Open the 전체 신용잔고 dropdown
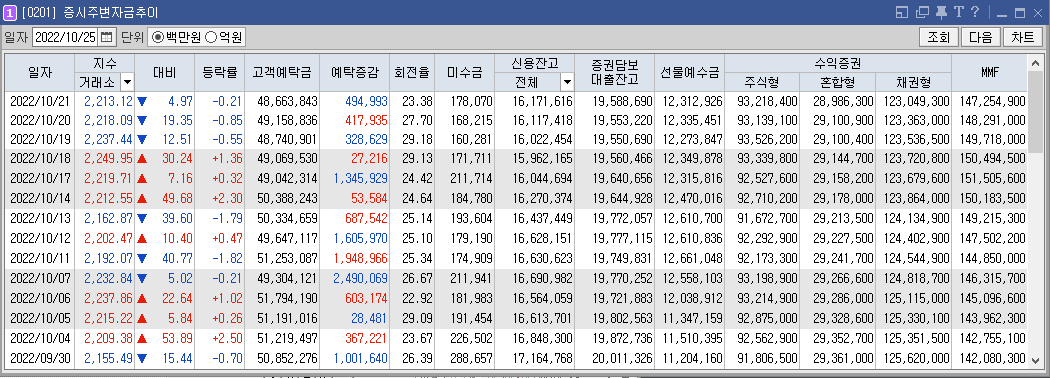Screen dimensions: 1050x378 [567, 82]
